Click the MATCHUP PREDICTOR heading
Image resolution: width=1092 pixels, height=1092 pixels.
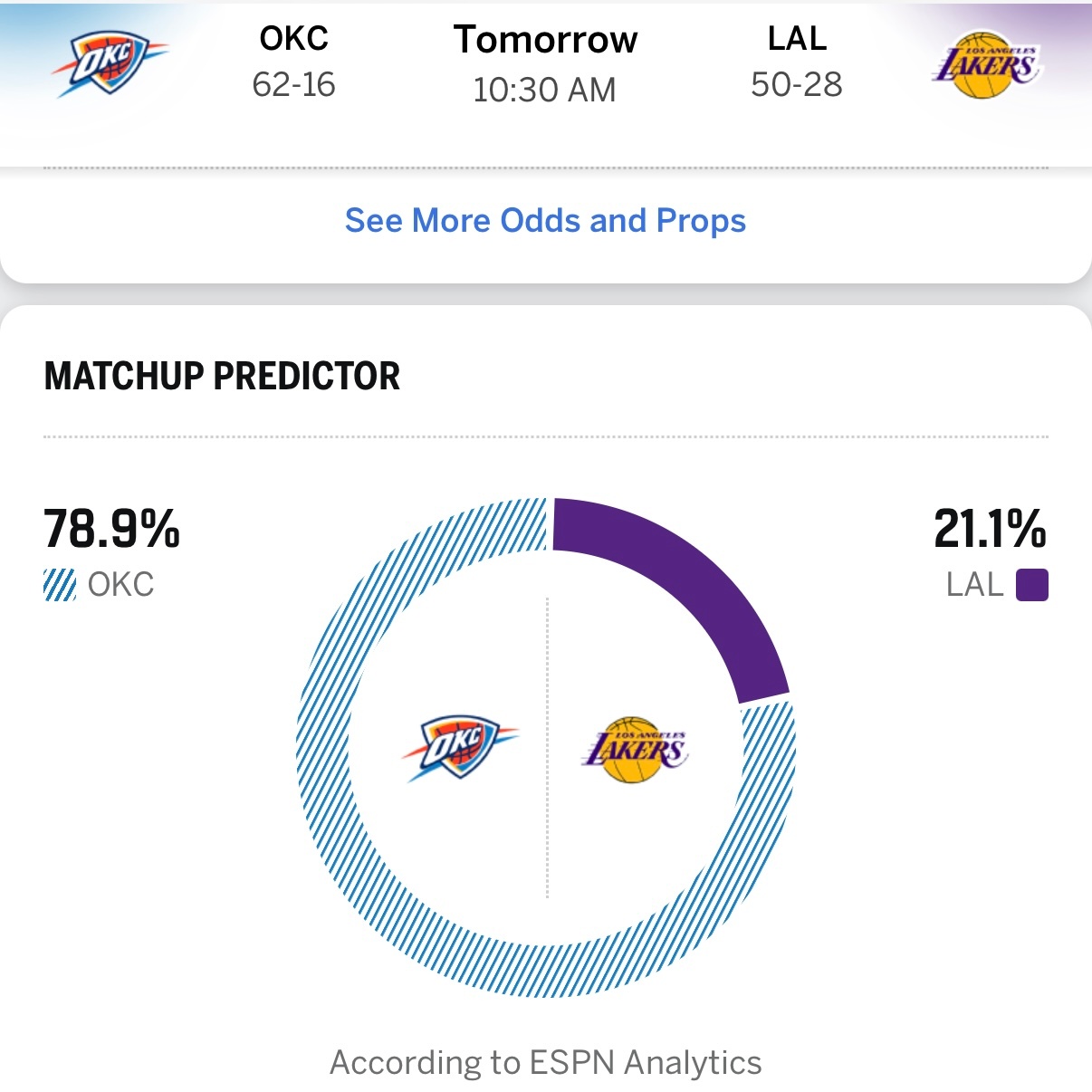point(222,377)
